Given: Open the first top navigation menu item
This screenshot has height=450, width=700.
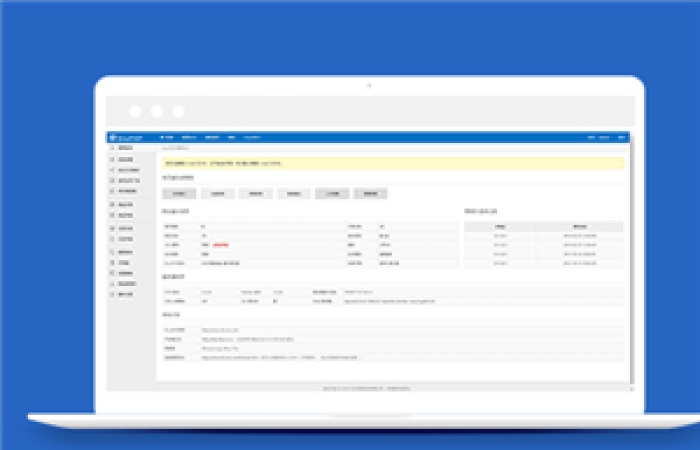Looking at the screenshot, I should tap(167, 138).
